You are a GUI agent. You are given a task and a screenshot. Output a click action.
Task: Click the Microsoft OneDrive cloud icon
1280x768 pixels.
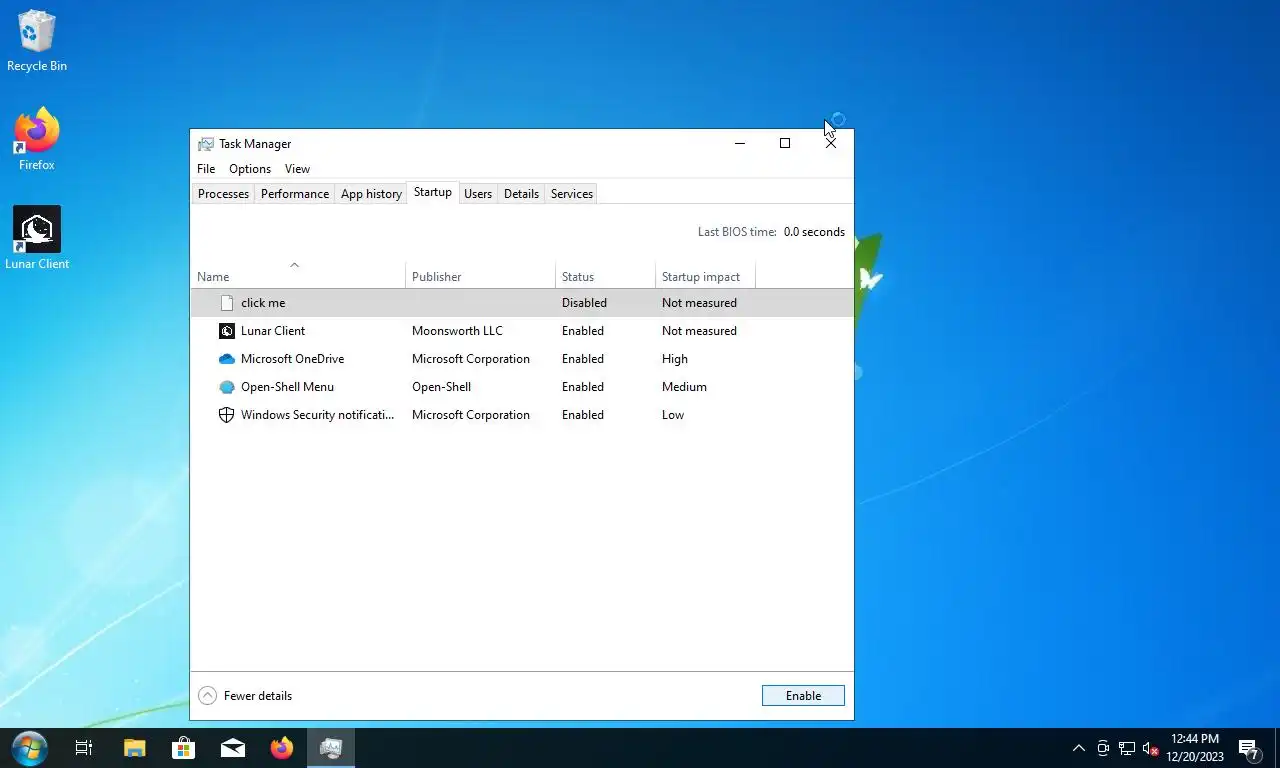point(226,359)
